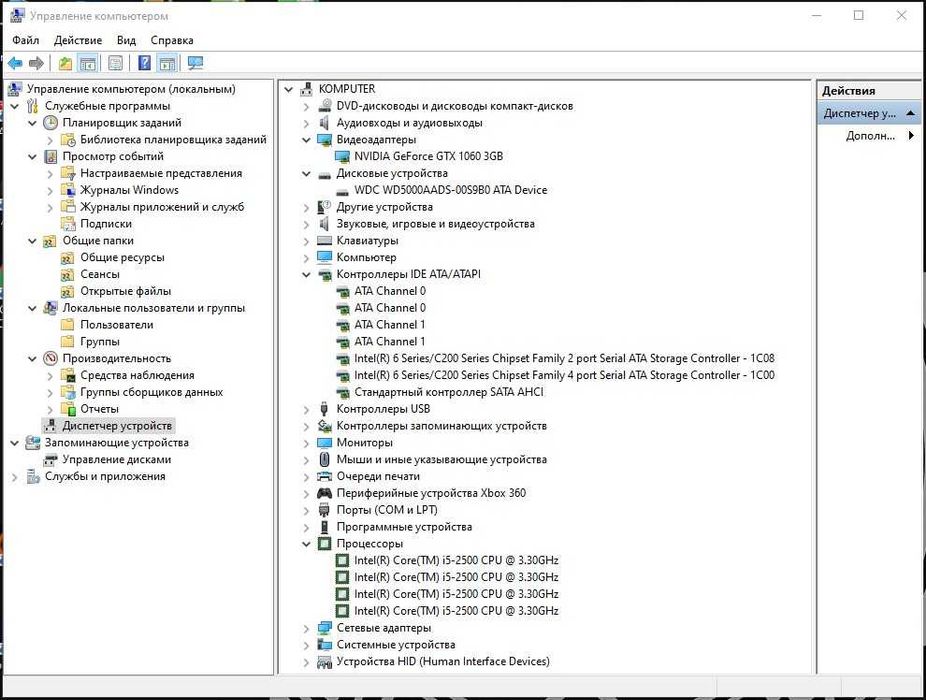Click the Forward arrow in the toolbar
926x700 pixels.
(x=36, y=63)
